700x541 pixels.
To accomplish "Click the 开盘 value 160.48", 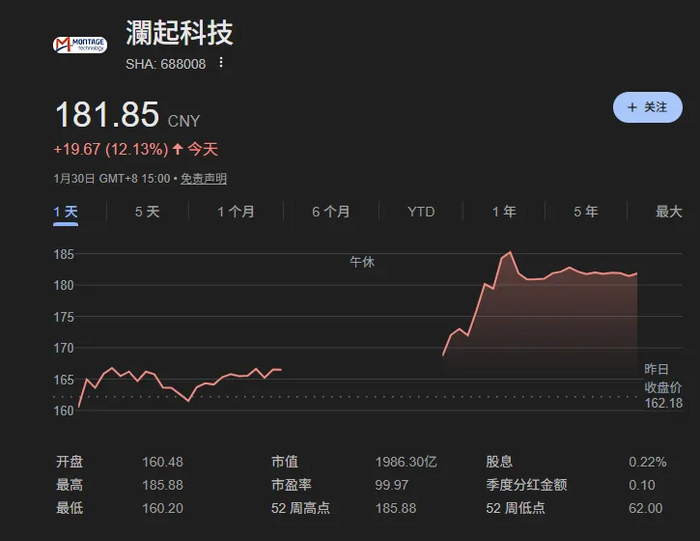I will point(162,462).
